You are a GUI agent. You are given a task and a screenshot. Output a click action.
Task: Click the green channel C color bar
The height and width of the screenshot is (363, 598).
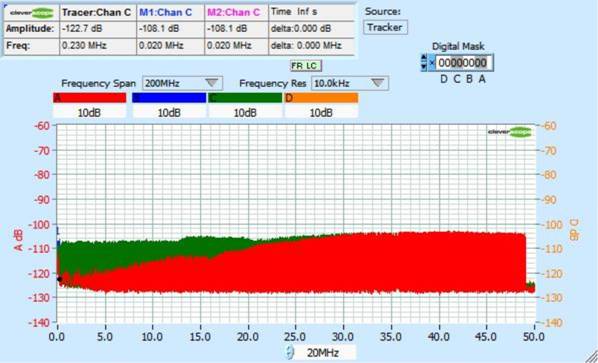click(245, 98)
